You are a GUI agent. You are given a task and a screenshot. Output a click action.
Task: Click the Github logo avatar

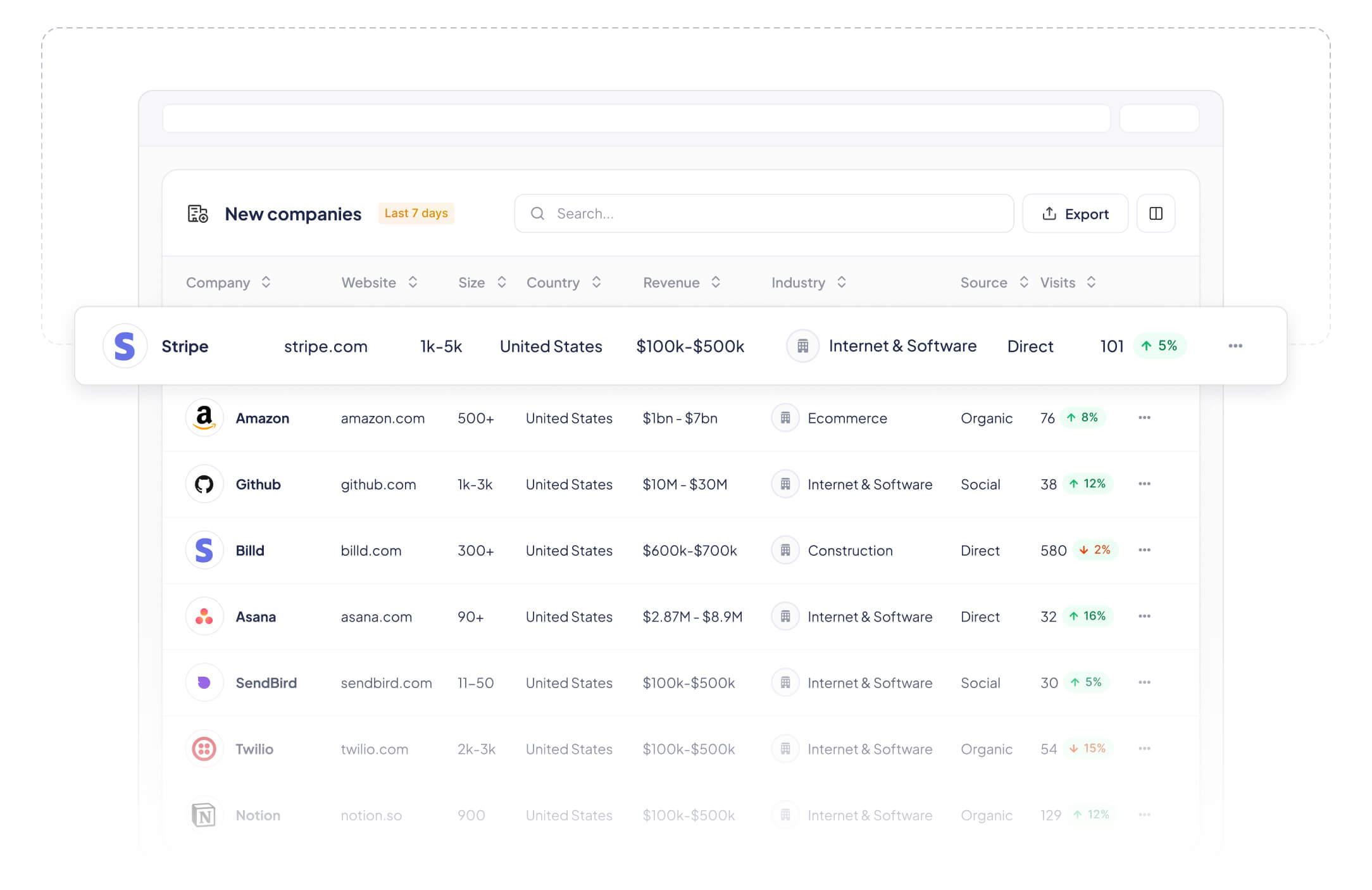pyautogui.click(x=204, y=484)
